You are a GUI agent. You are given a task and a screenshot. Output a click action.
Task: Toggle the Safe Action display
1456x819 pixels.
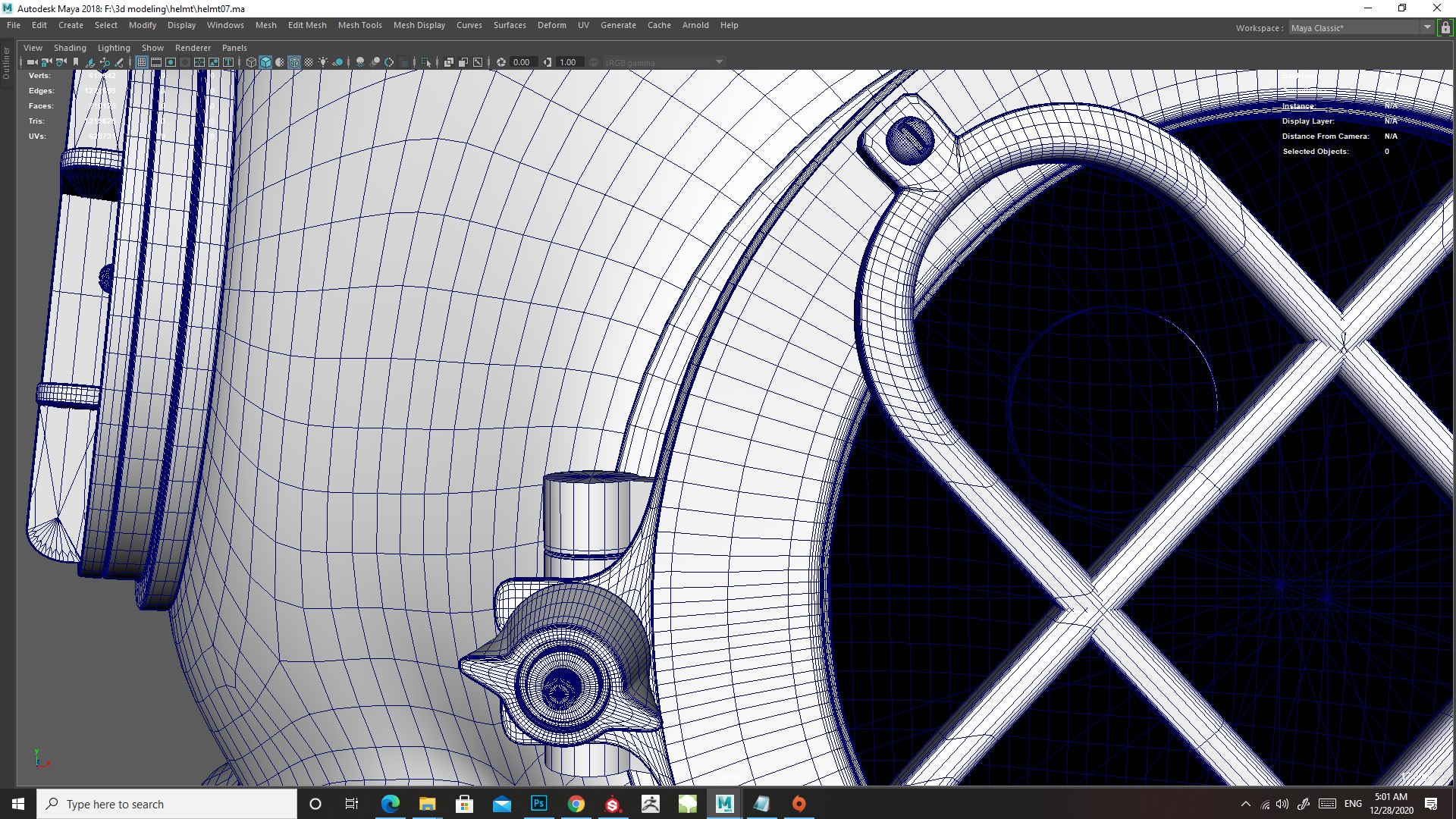coord(214,62)
